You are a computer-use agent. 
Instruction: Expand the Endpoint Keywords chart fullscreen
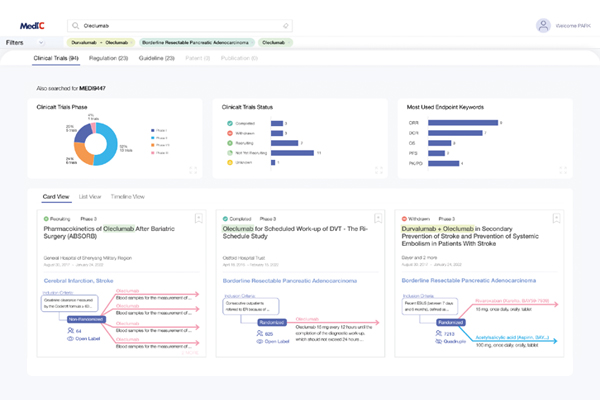point(565,171)
